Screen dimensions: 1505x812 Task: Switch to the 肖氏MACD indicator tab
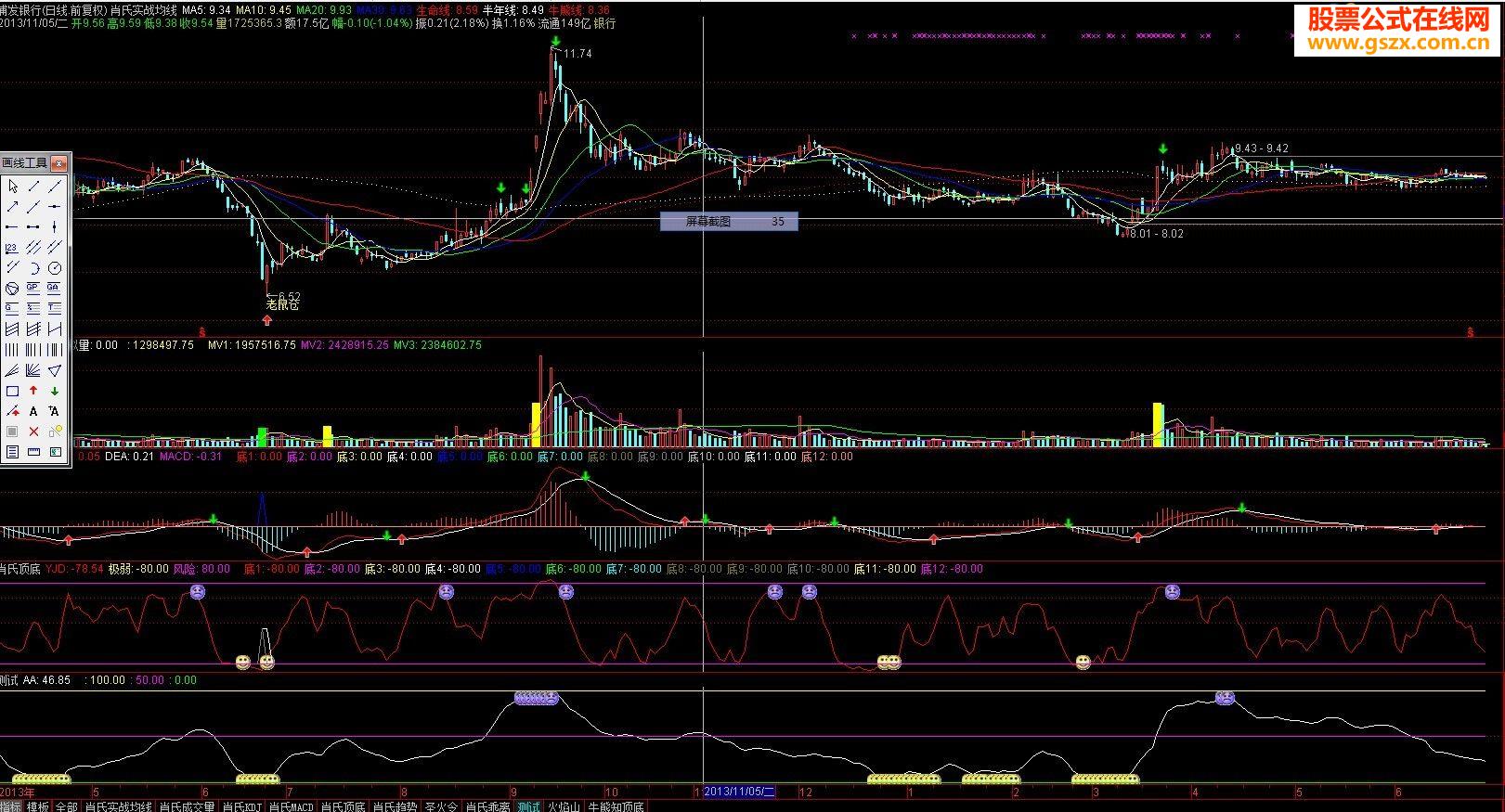pos(291,806)
